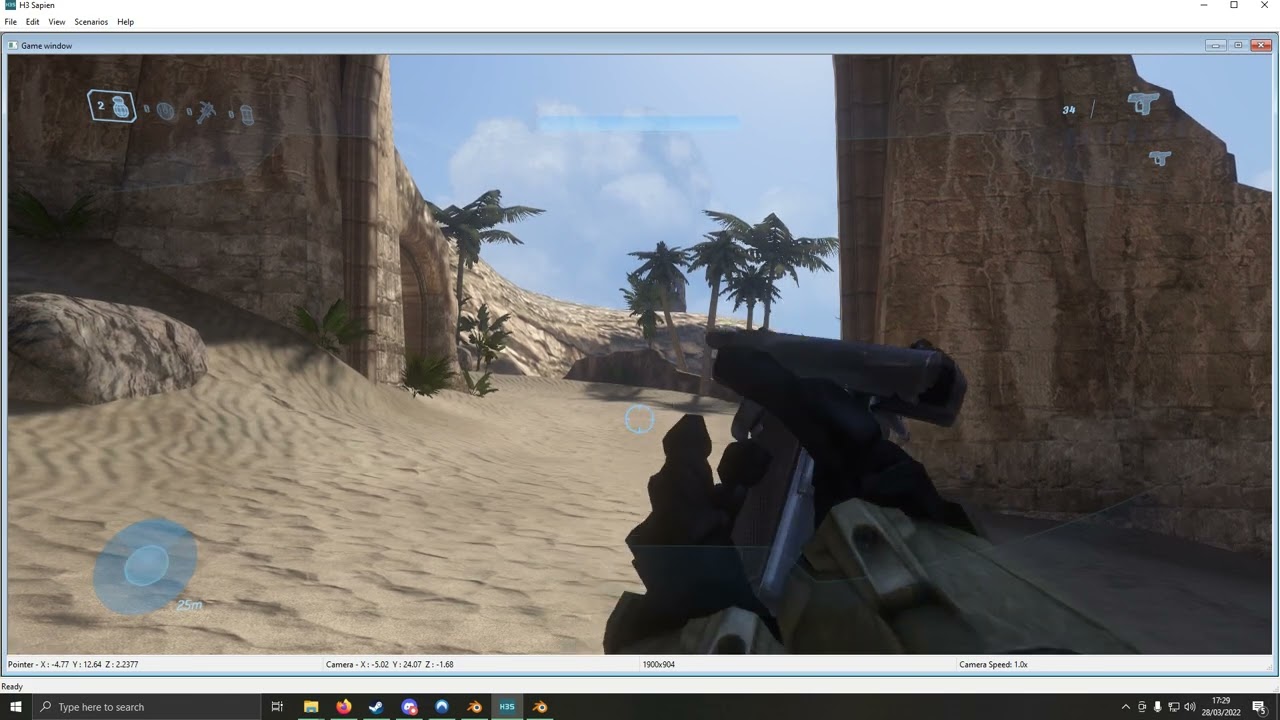
Task: Click the H3 Sapien title bar app icon
Action: [x=10, y=6]
